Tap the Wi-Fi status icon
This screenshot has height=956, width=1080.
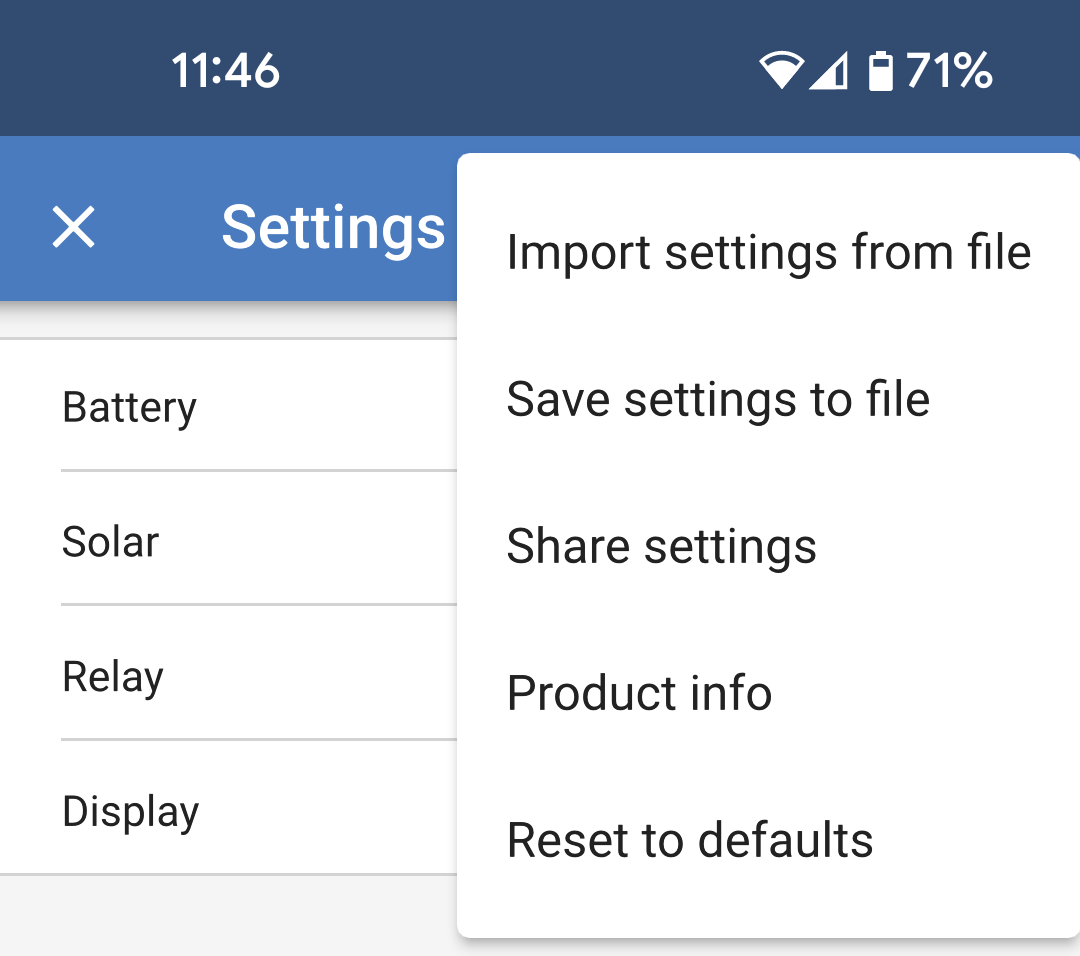pos(780,72)
